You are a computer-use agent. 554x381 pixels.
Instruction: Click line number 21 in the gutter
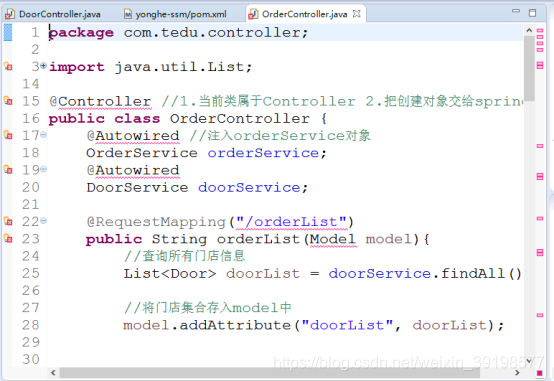31,204
